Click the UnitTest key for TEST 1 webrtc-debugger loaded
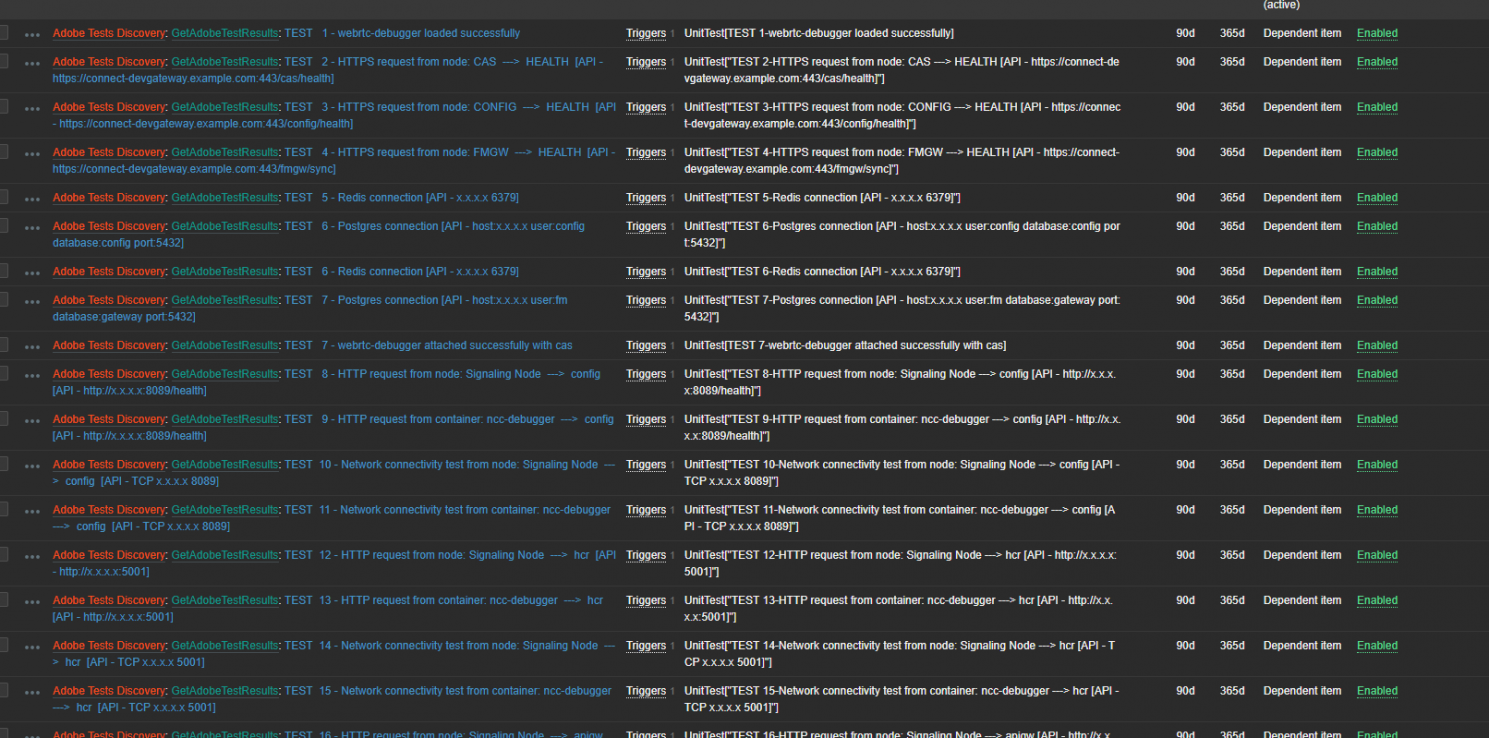The height and width of the screenshot is (738, 1489). (819, 33)
